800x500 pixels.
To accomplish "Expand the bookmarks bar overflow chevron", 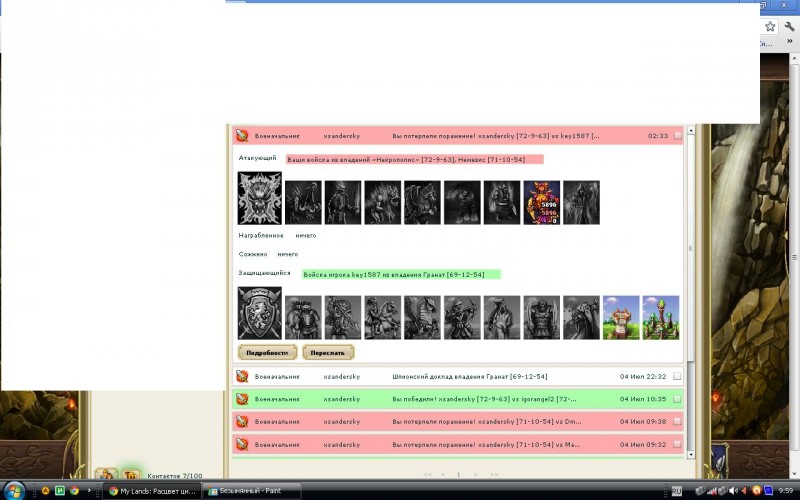I will click(790, 41).
